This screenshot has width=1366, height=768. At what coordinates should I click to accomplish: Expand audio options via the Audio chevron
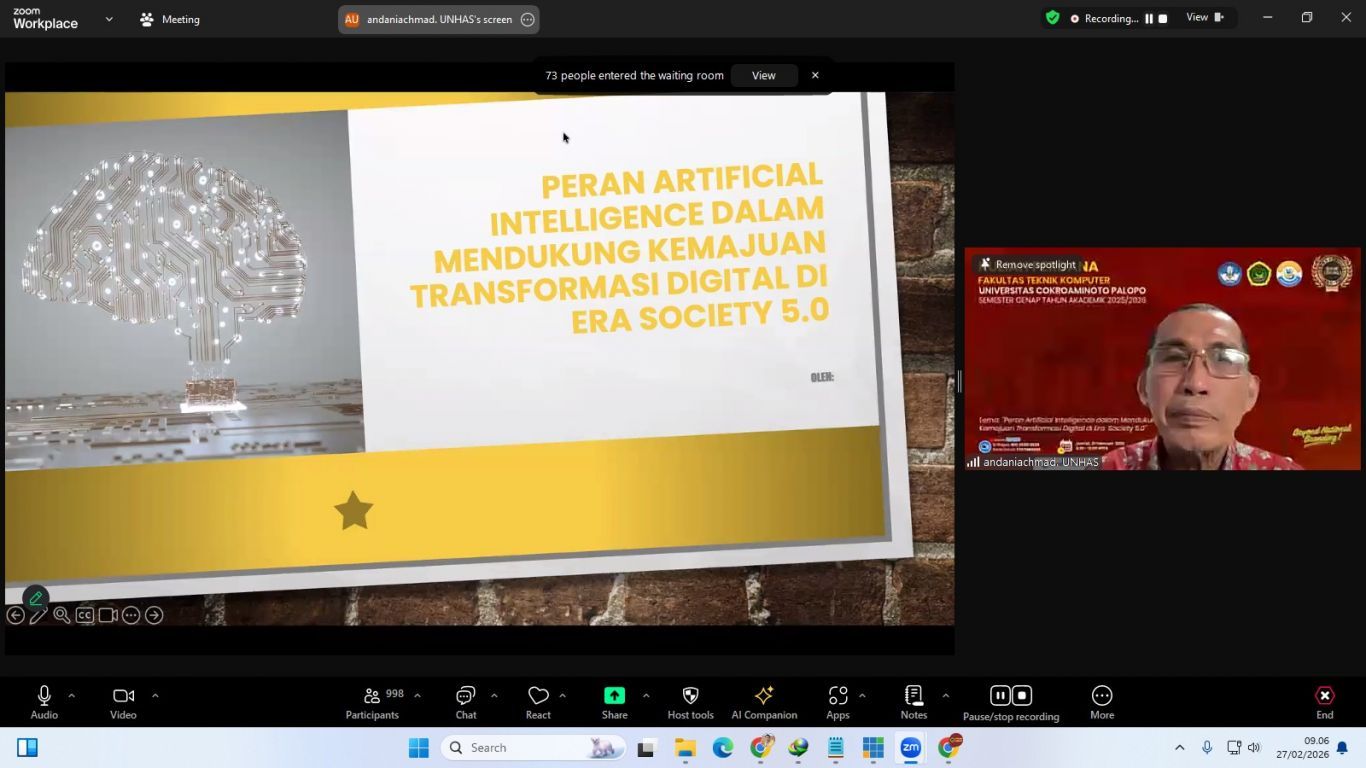(70, 695)
